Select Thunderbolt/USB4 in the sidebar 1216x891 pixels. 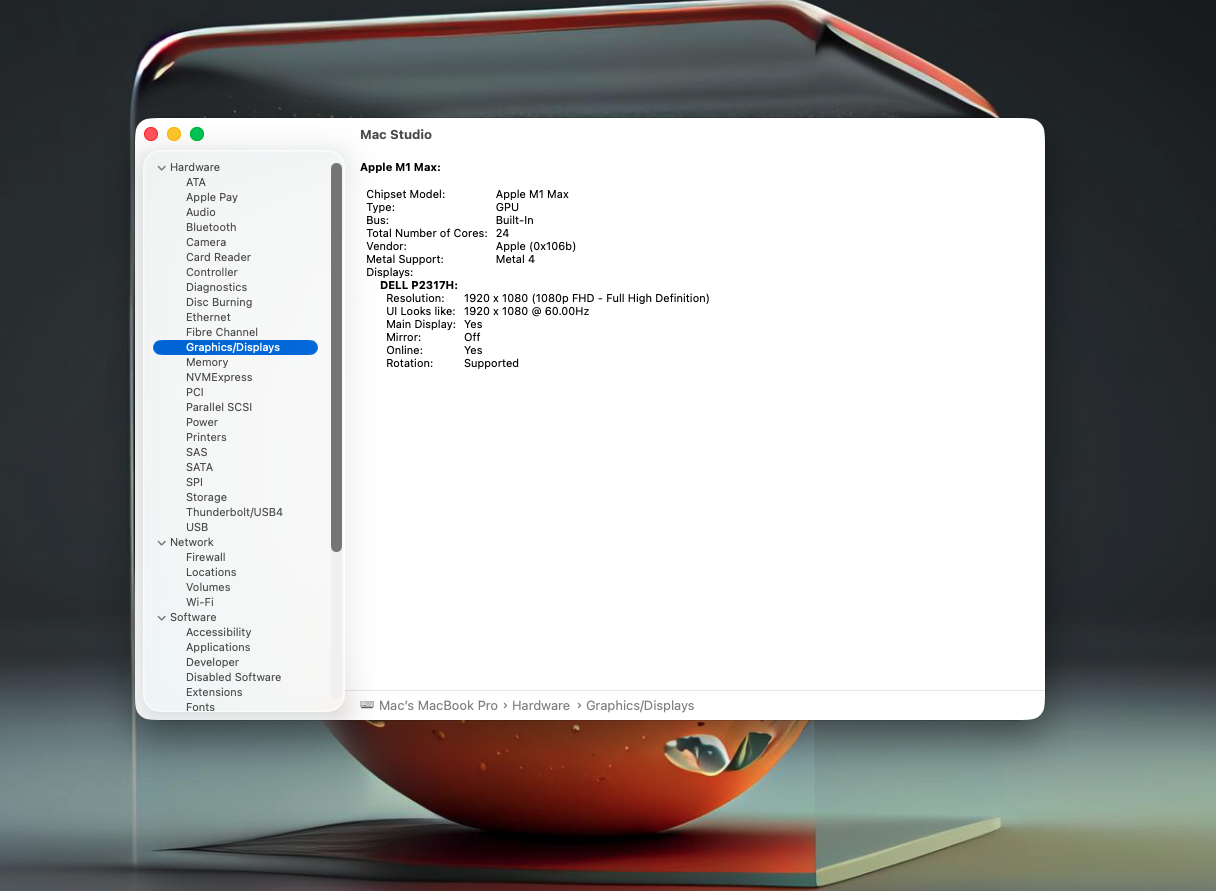pos(234,512)
